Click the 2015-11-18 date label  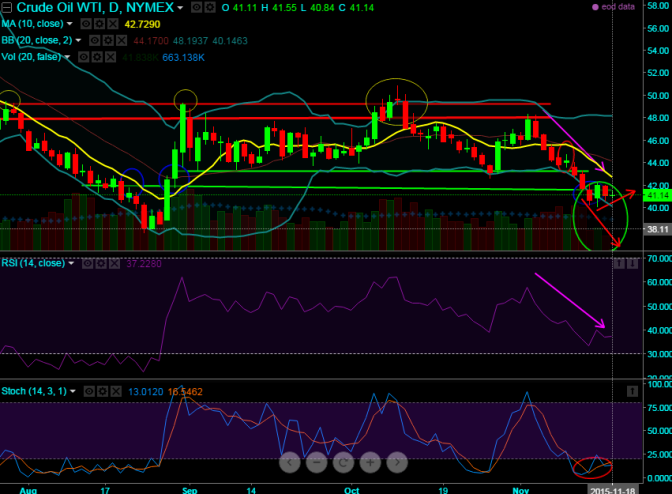[613, 490]
